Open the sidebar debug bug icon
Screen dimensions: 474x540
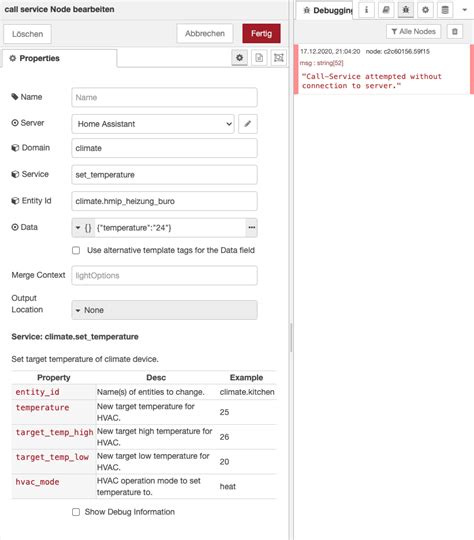tap(405, 10)
